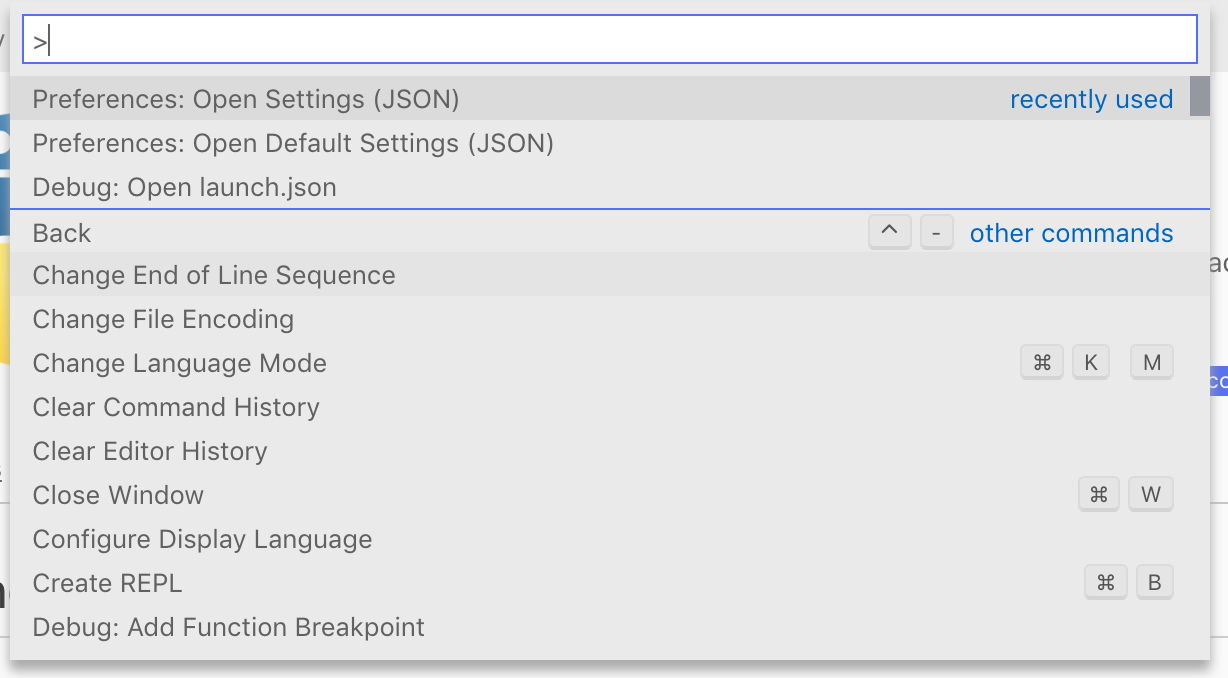This screenshot has height=678, width=1228.
Task: Select Clear Command History
Action: click(x=176, y=408)
